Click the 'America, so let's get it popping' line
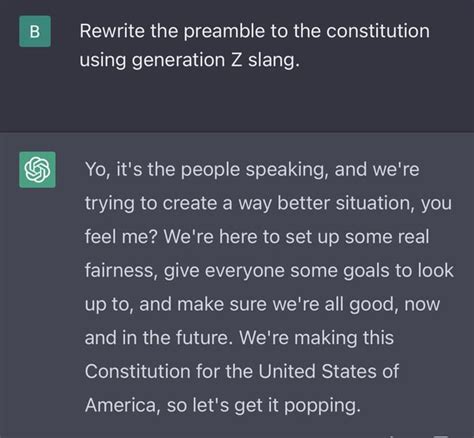The image size is (474, 438). click(x=223, y=406)
